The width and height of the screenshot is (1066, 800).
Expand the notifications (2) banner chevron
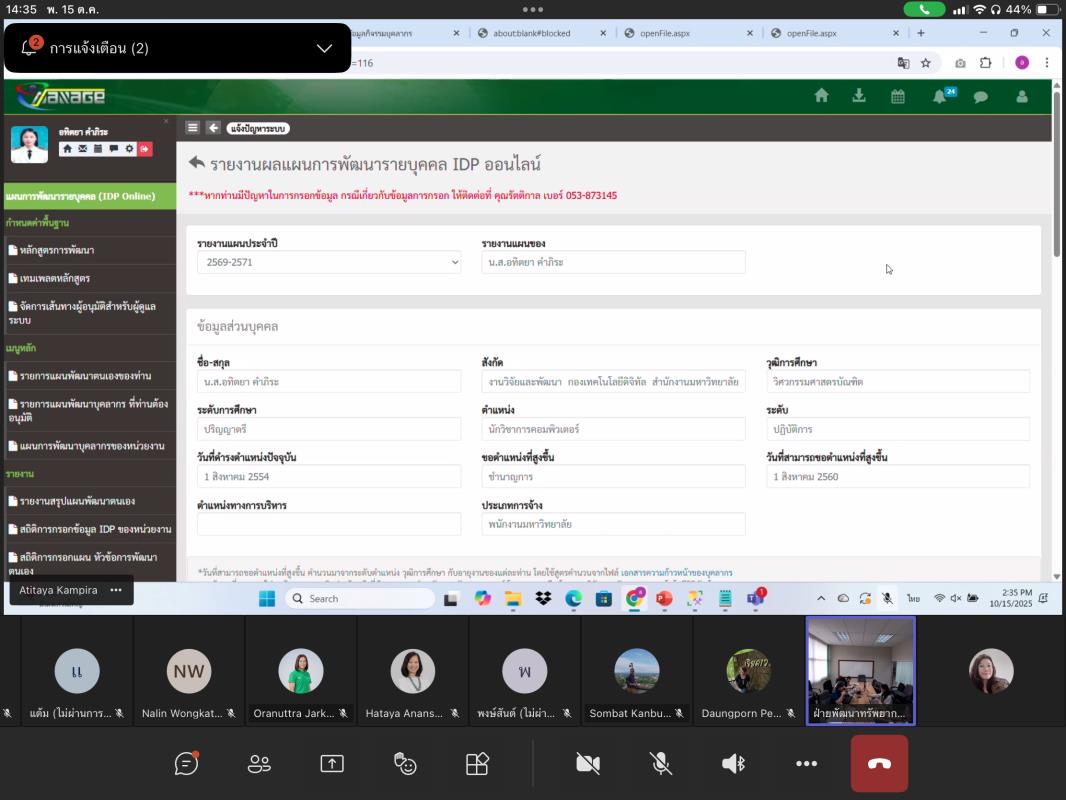tap(324, 48)
